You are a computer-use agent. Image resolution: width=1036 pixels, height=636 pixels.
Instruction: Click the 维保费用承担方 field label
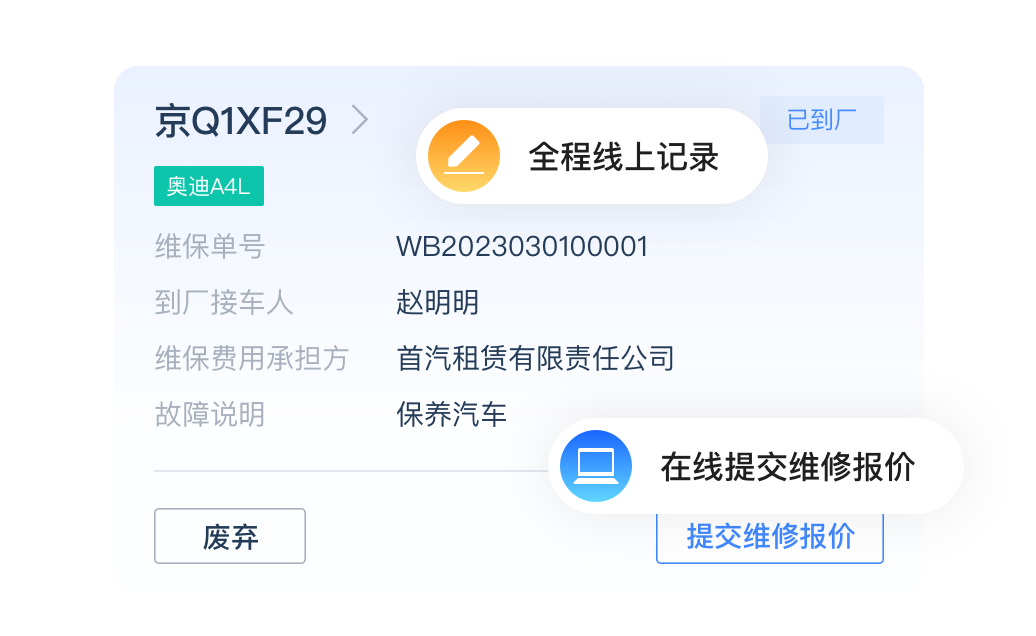click(252, 359)
